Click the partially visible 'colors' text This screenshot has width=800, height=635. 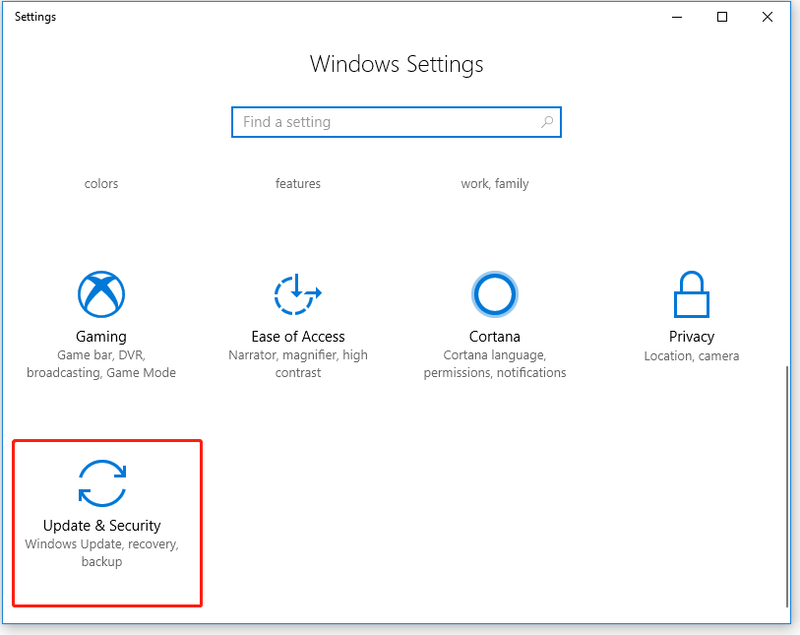click(x=101, y=184)
